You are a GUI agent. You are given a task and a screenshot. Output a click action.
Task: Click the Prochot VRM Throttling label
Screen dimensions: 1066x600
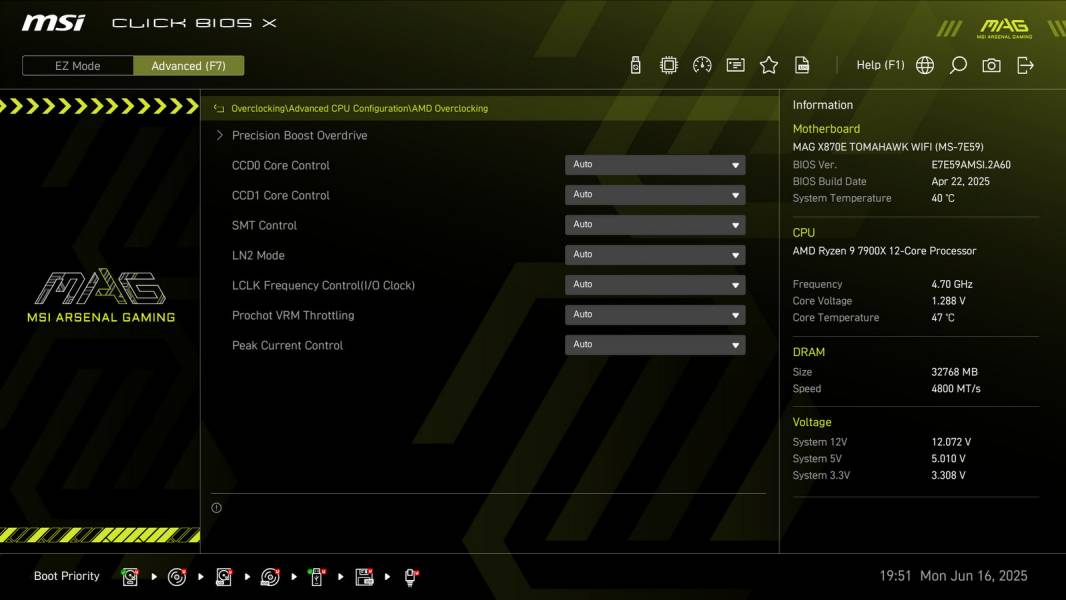tap(293, 315)
